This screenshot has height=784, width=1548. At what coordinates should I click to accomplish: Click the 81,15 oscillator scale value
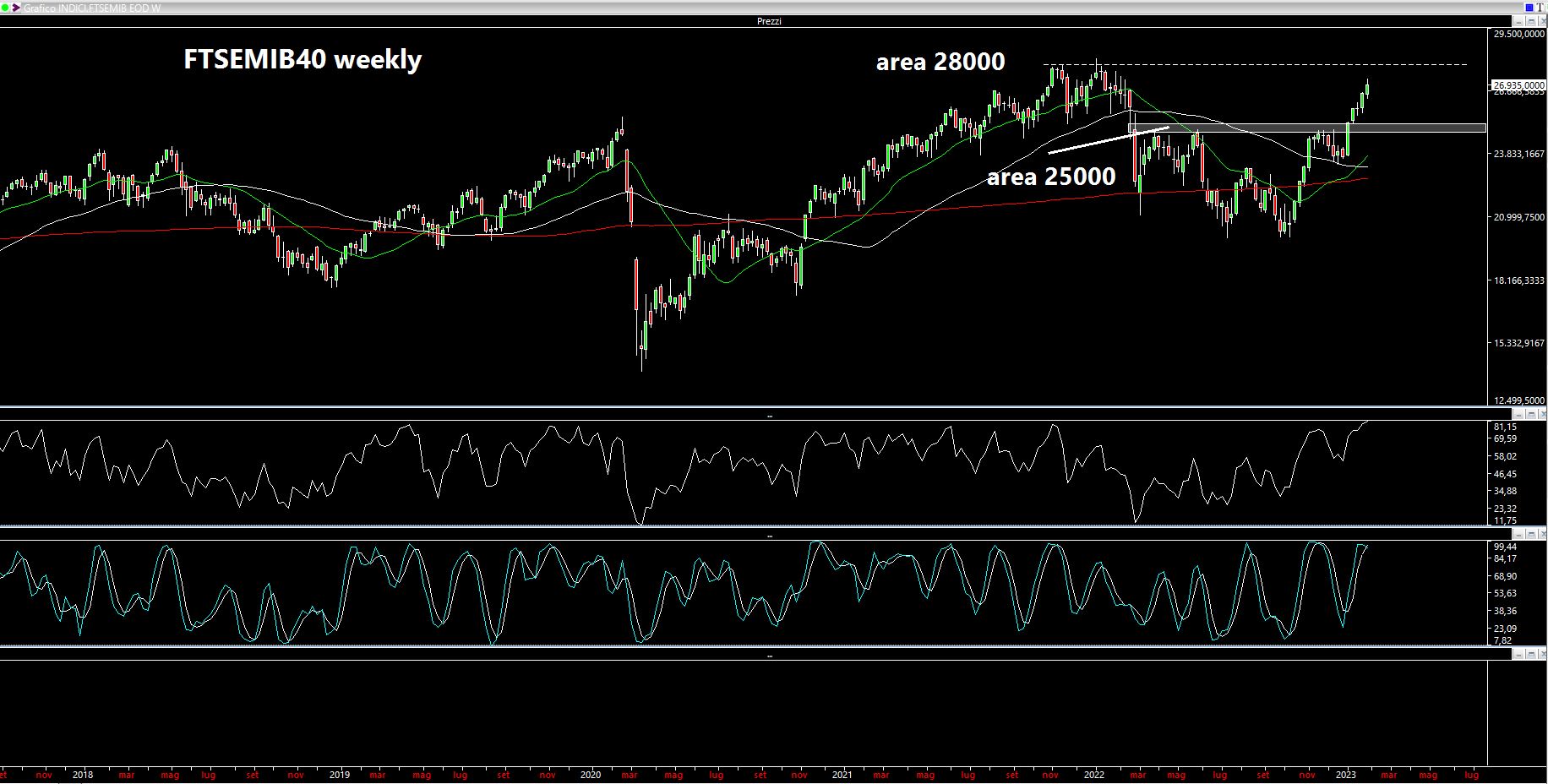click(x=1505, y=427)
